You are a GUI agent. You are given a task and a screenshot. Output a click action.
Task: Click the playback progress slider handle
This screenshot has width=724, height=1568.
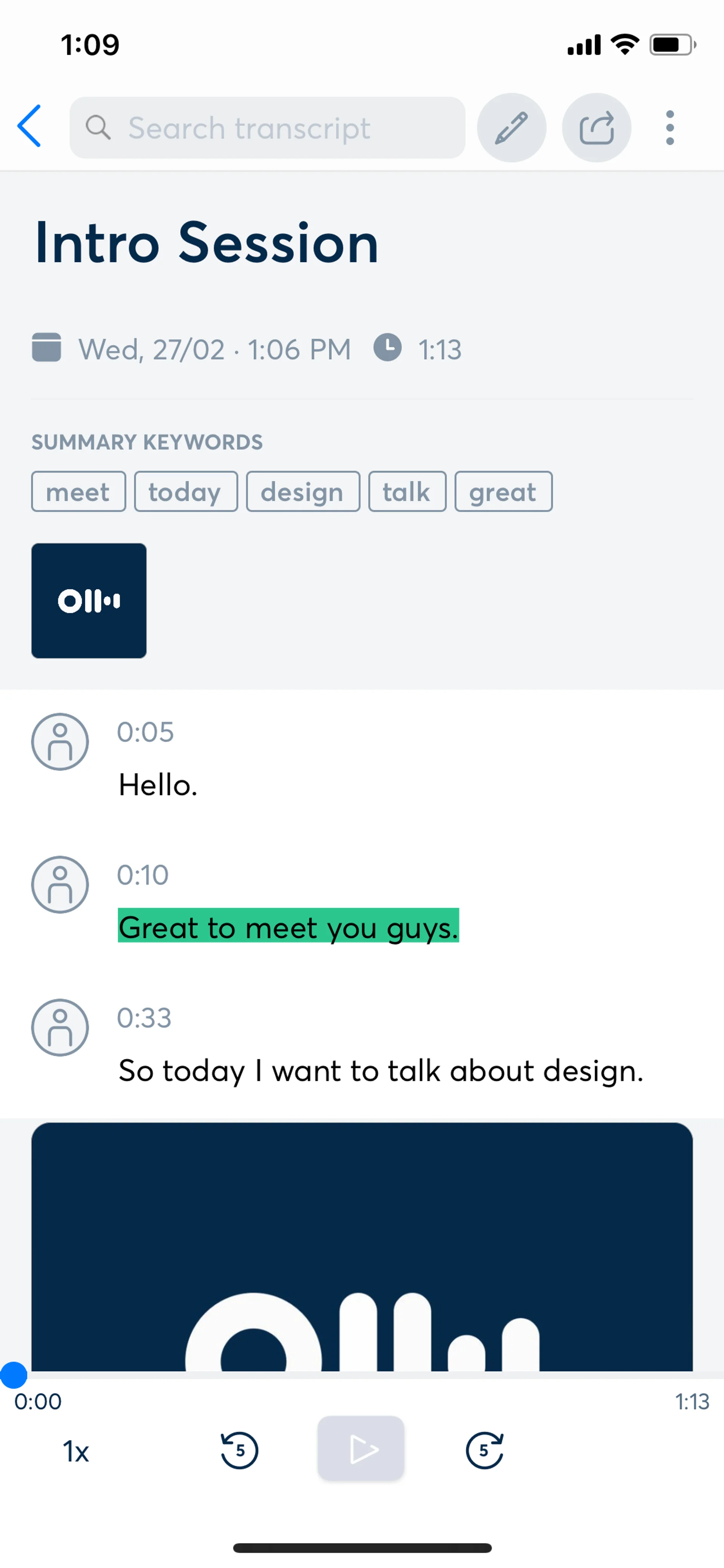[x=13, y=1374]
